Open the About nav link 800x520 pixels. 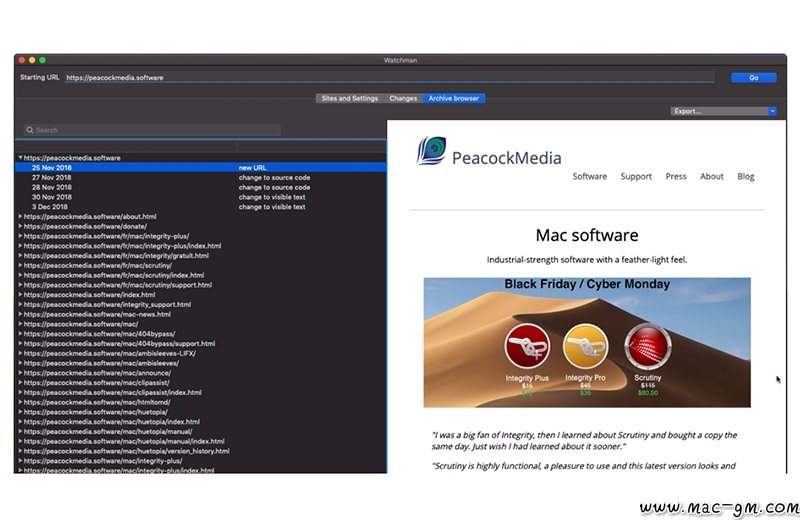click(x=712, y=177)
